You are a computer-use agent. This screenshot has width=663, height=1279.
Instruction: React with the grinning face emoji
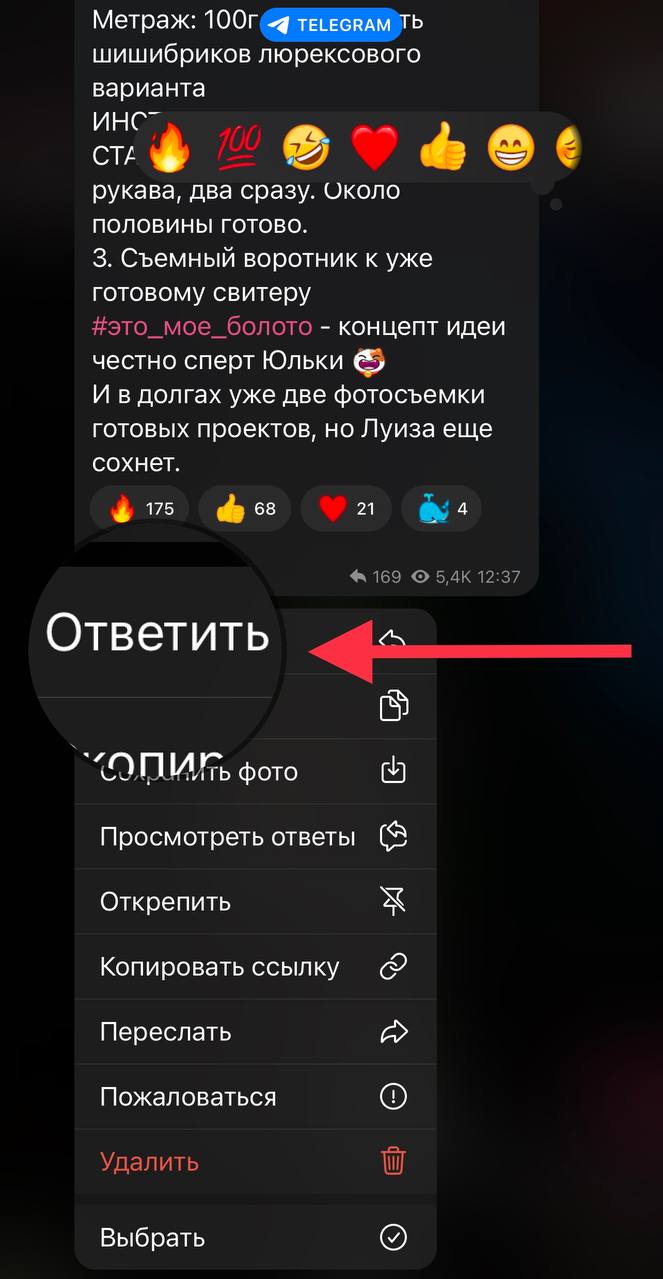pos(511,149)
